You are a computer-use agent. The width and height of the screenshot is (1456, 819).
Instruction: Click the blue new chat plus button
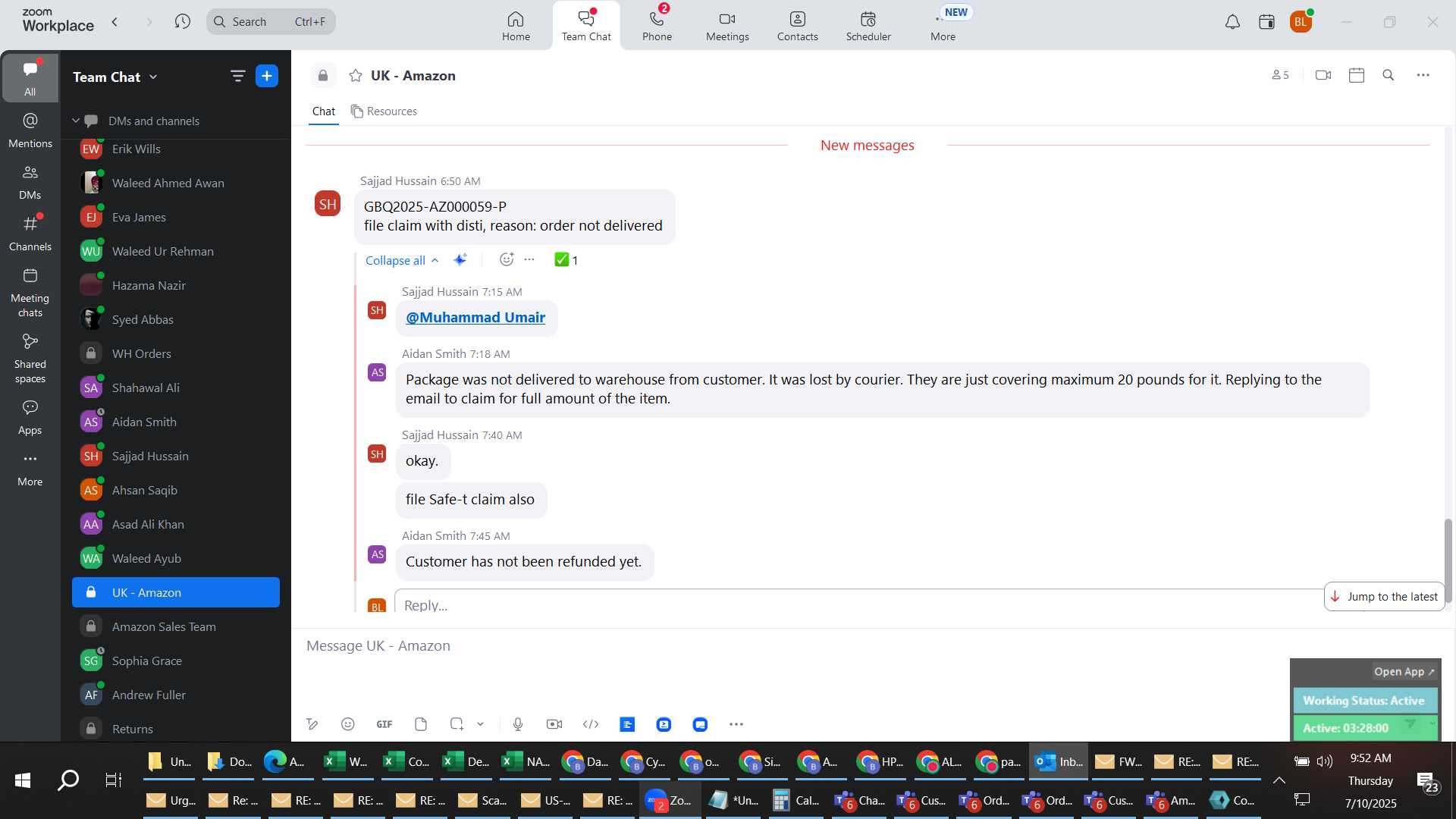point(267,76)
